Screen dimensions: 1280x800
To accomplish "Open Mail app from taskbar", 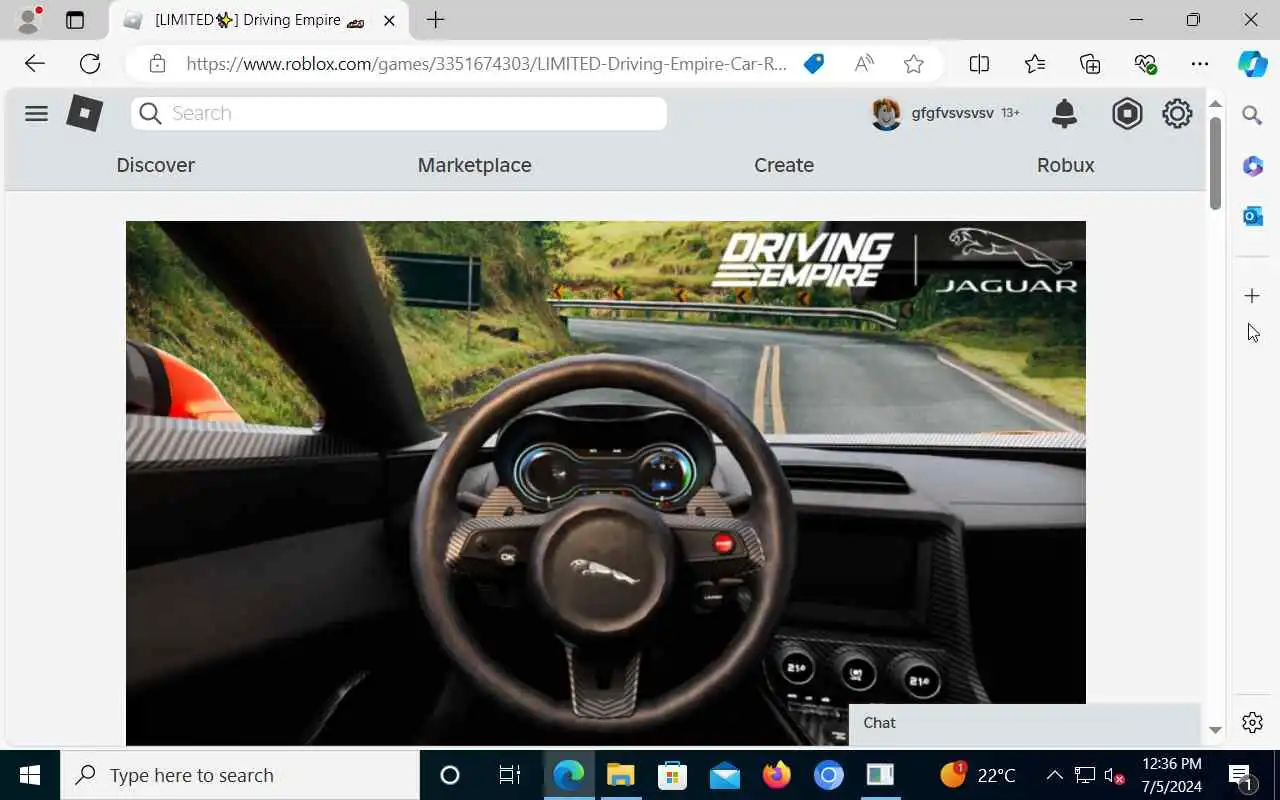I will [724, 775].
